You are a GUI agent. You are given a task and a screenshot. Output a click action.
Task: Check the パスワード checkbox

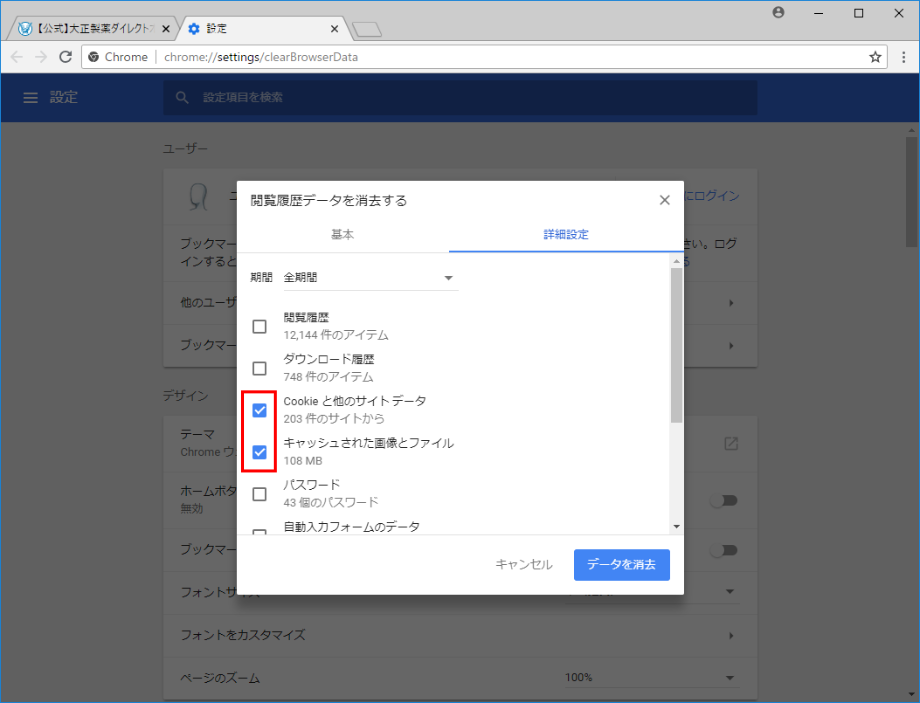pyautogui.click(x=259, y=494)
